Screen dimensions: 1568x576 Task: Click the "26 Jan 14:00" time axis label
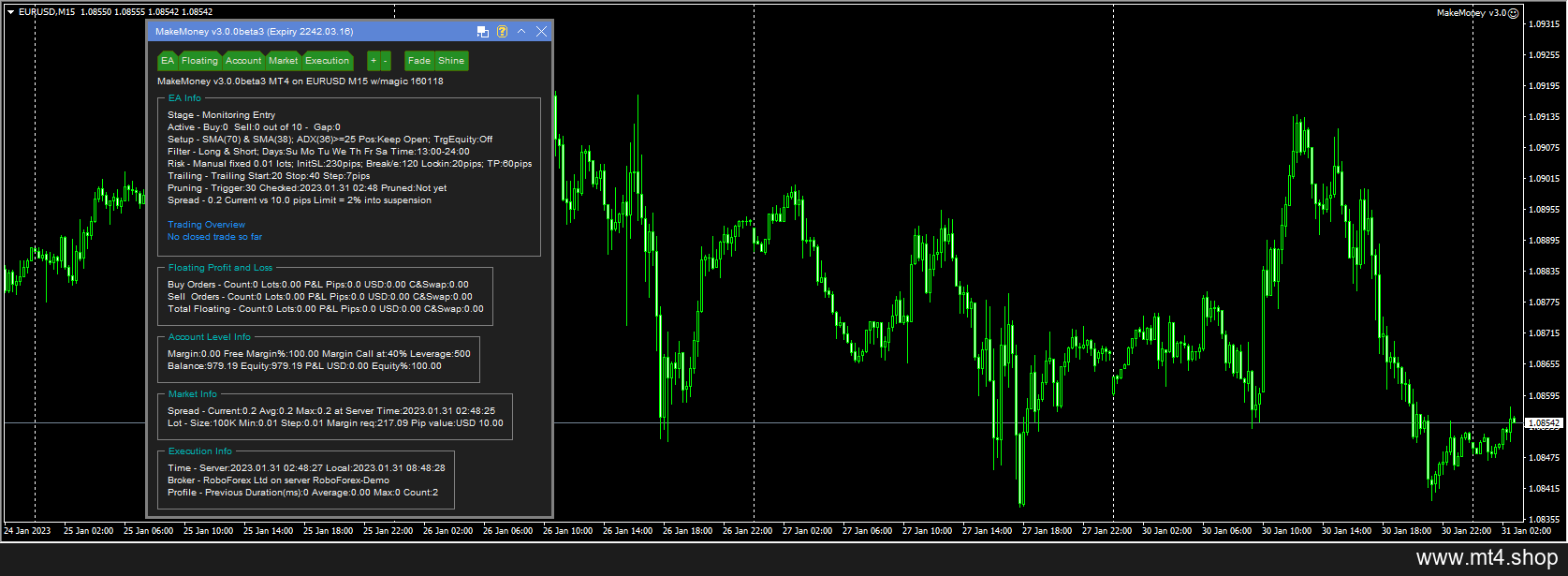tap(627, 531)
